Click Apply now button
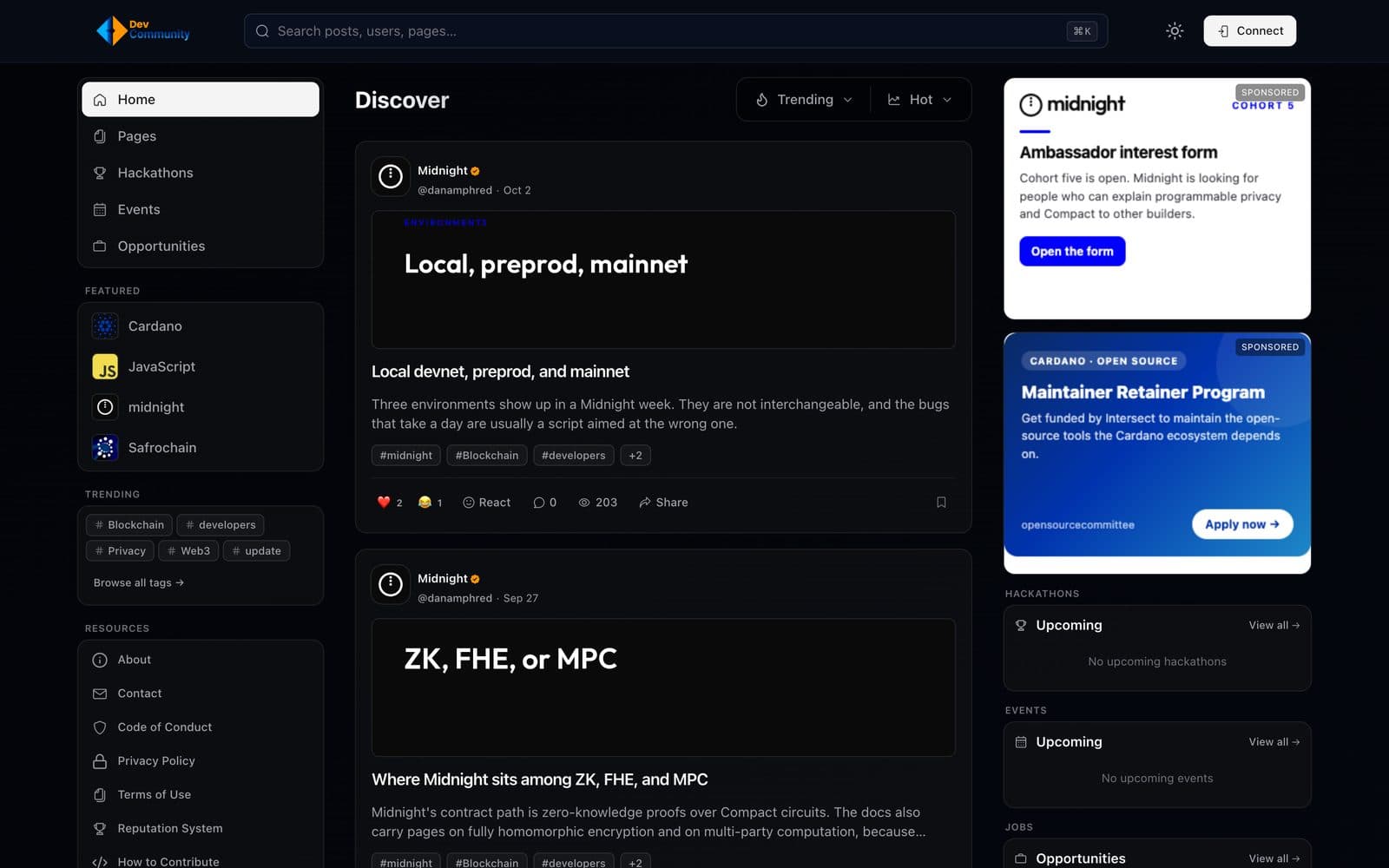The width and height of the screenshot is (1389, 868). pos(1242,524)
